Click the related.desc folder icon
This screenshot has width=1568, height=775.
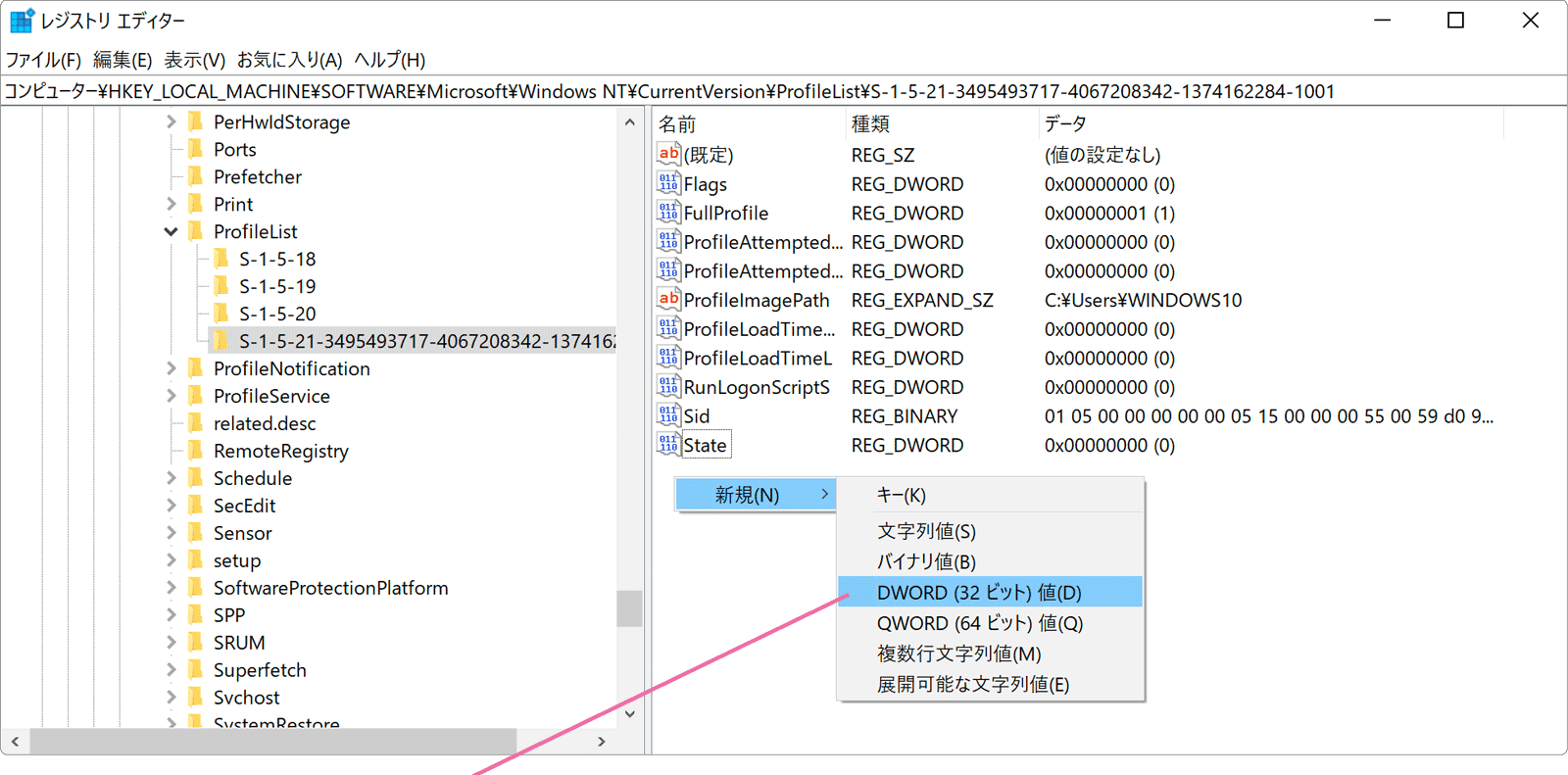[x=195, y=423]
